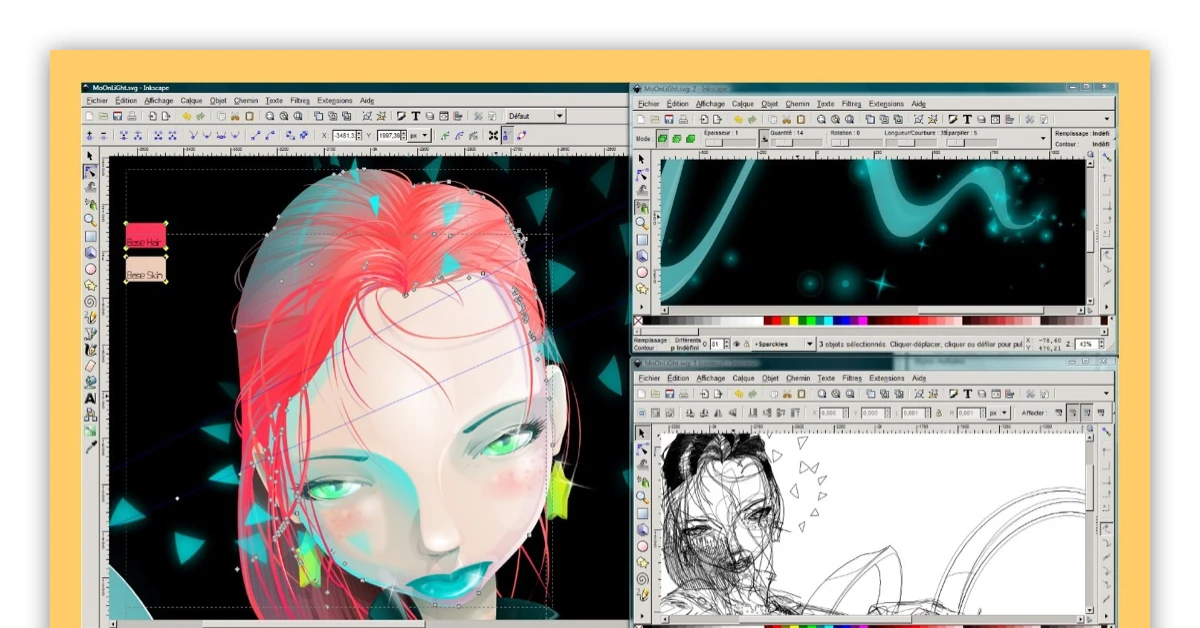This screenshot has height=628, width=1200.
Task: Select the 3D box tool in left window
Action: [x=89, y=252]
